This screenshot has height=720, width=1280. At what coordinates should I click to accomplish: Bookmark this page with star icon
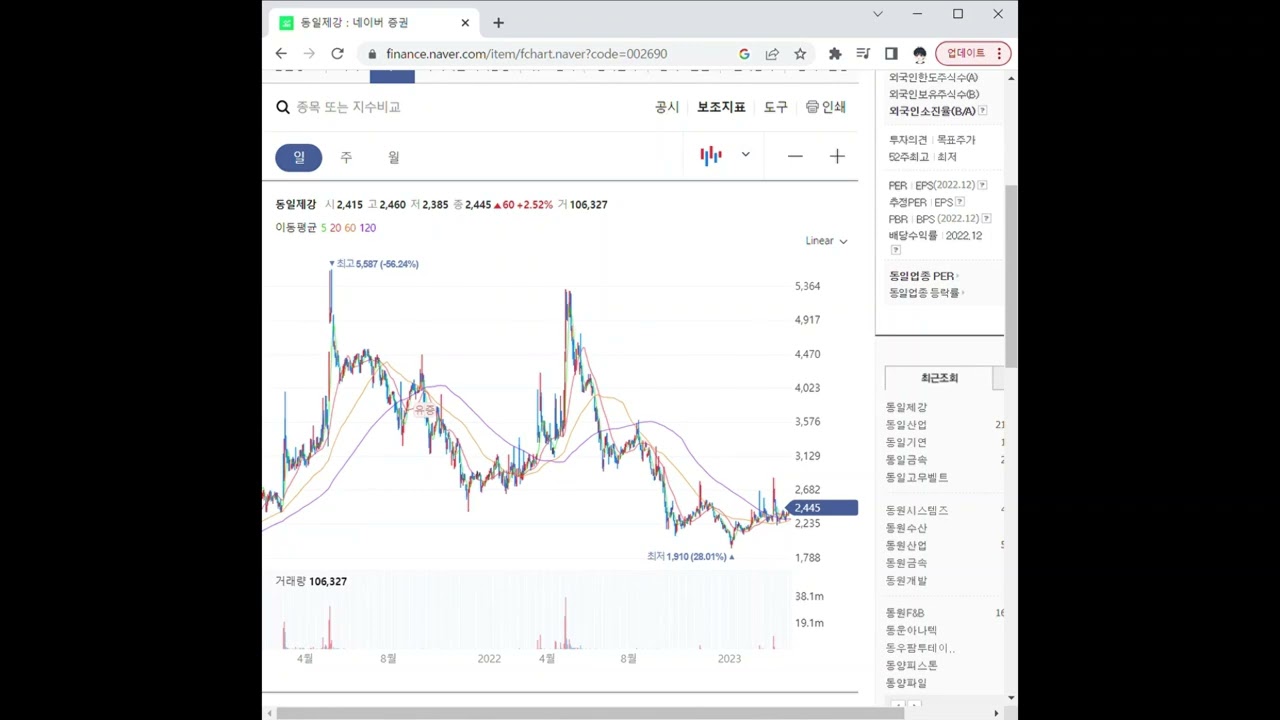click(800, 54)
